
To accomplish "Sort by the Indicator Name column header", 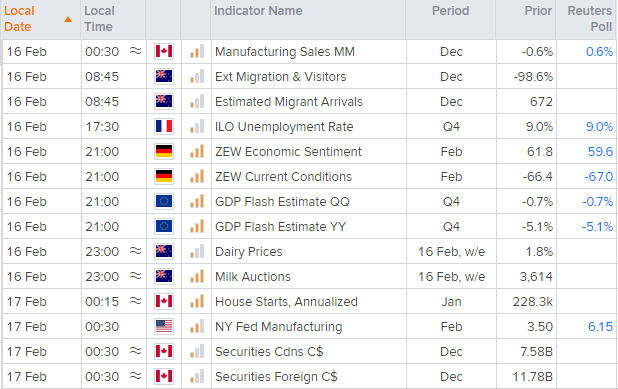I will pyautogui.click(x=258, y=11).
